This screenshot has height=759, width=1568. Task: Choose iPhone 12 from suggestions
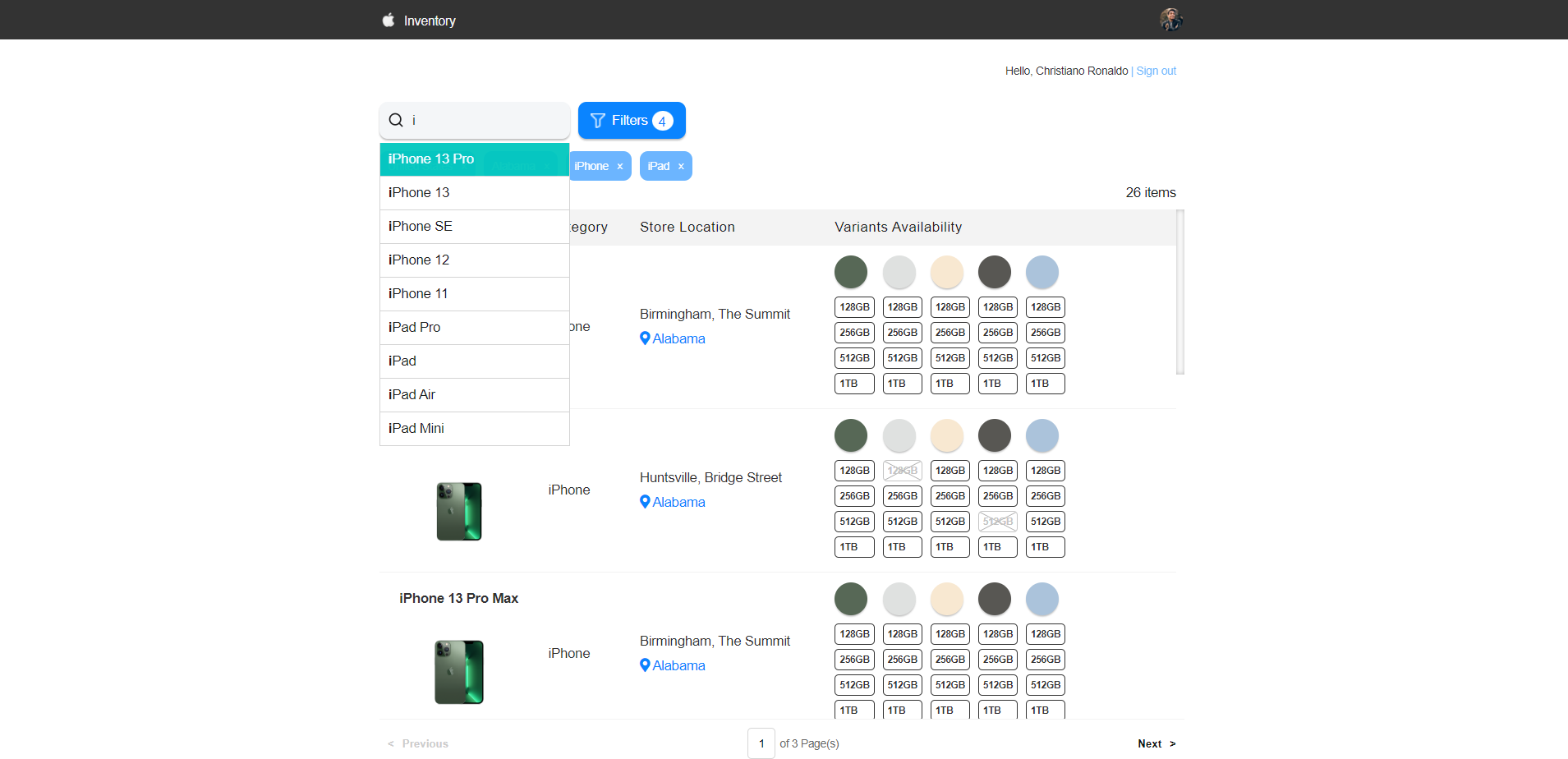tap(475, 260)
